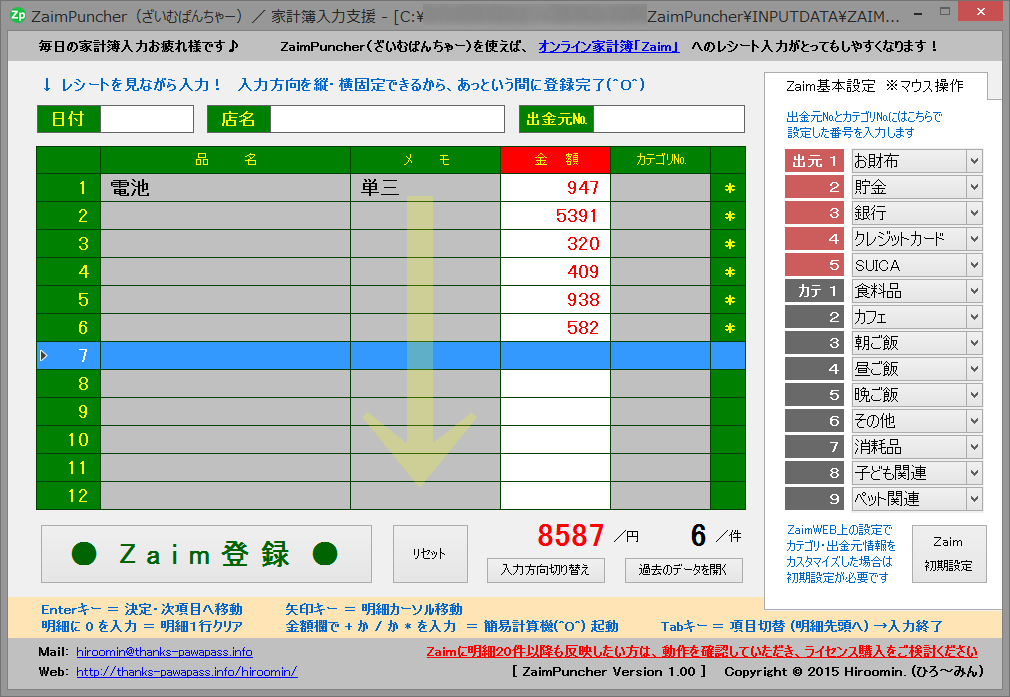Open the 子ども関連 category dropdown
This screenshot has width=1010, height=697.
coord(974,473)
